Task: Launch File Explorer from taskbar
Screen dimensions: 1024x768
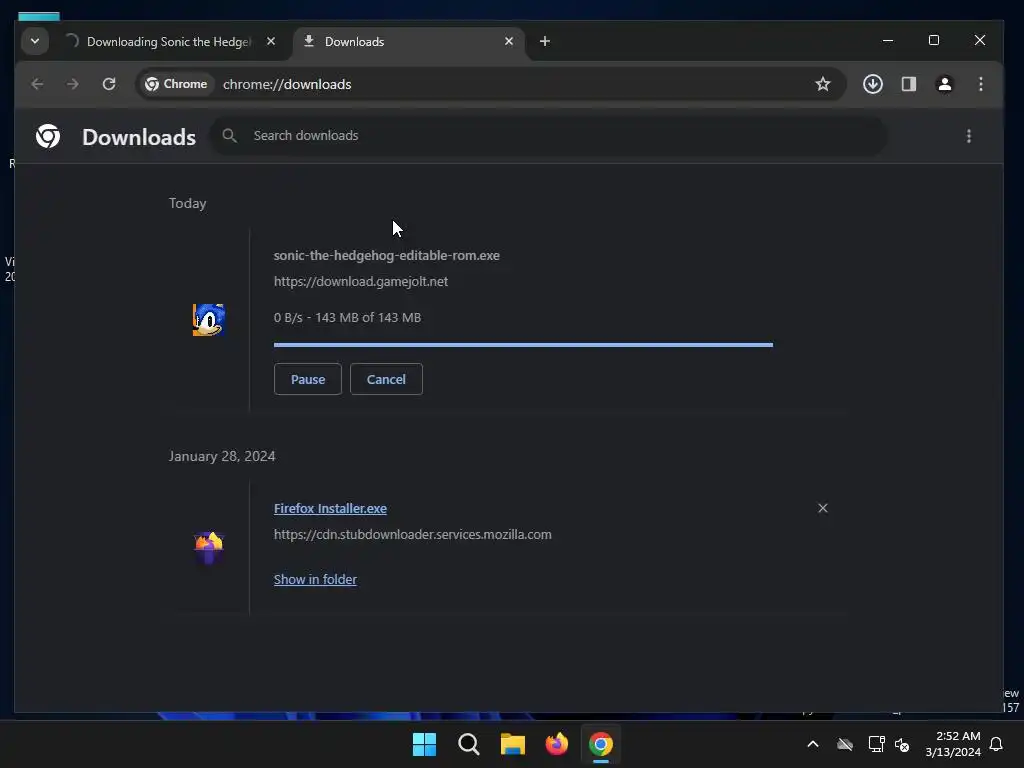Action: (x=513, y=744)
